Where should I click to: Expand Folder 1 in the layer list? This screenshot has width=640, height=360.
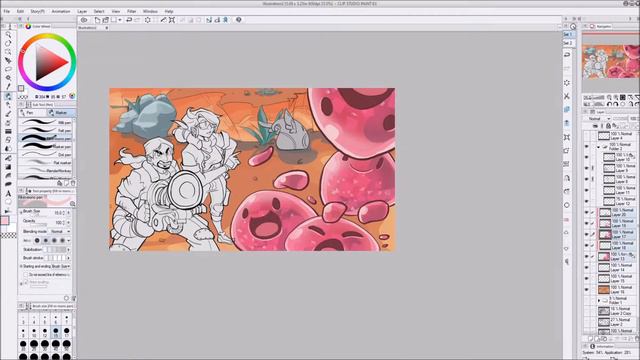[599, 300]
